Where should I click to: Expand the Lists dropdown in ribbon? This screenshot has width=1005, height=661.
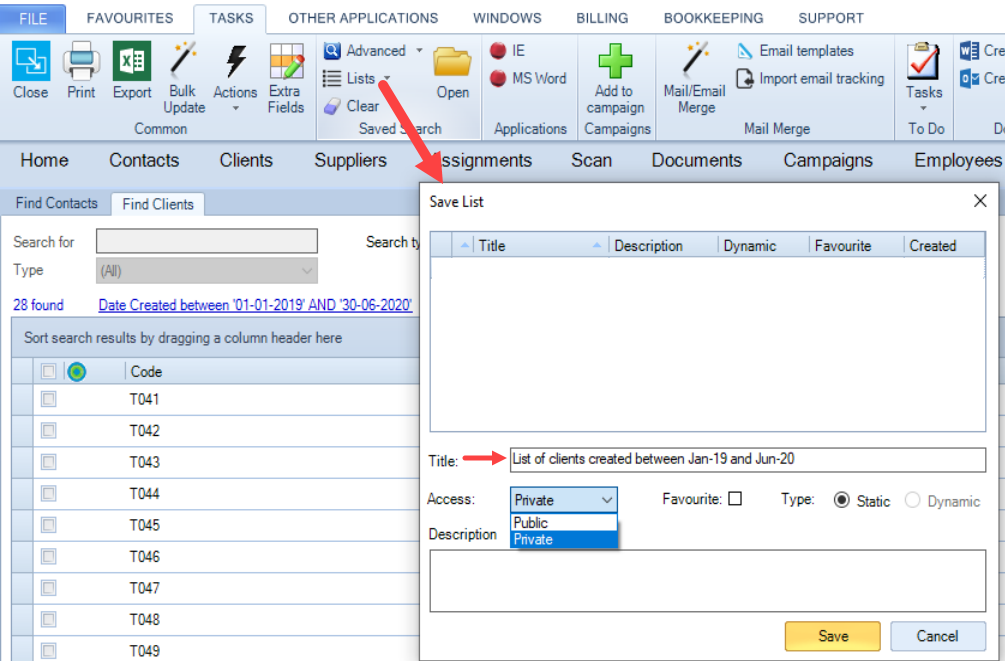[x=387, y=78]
